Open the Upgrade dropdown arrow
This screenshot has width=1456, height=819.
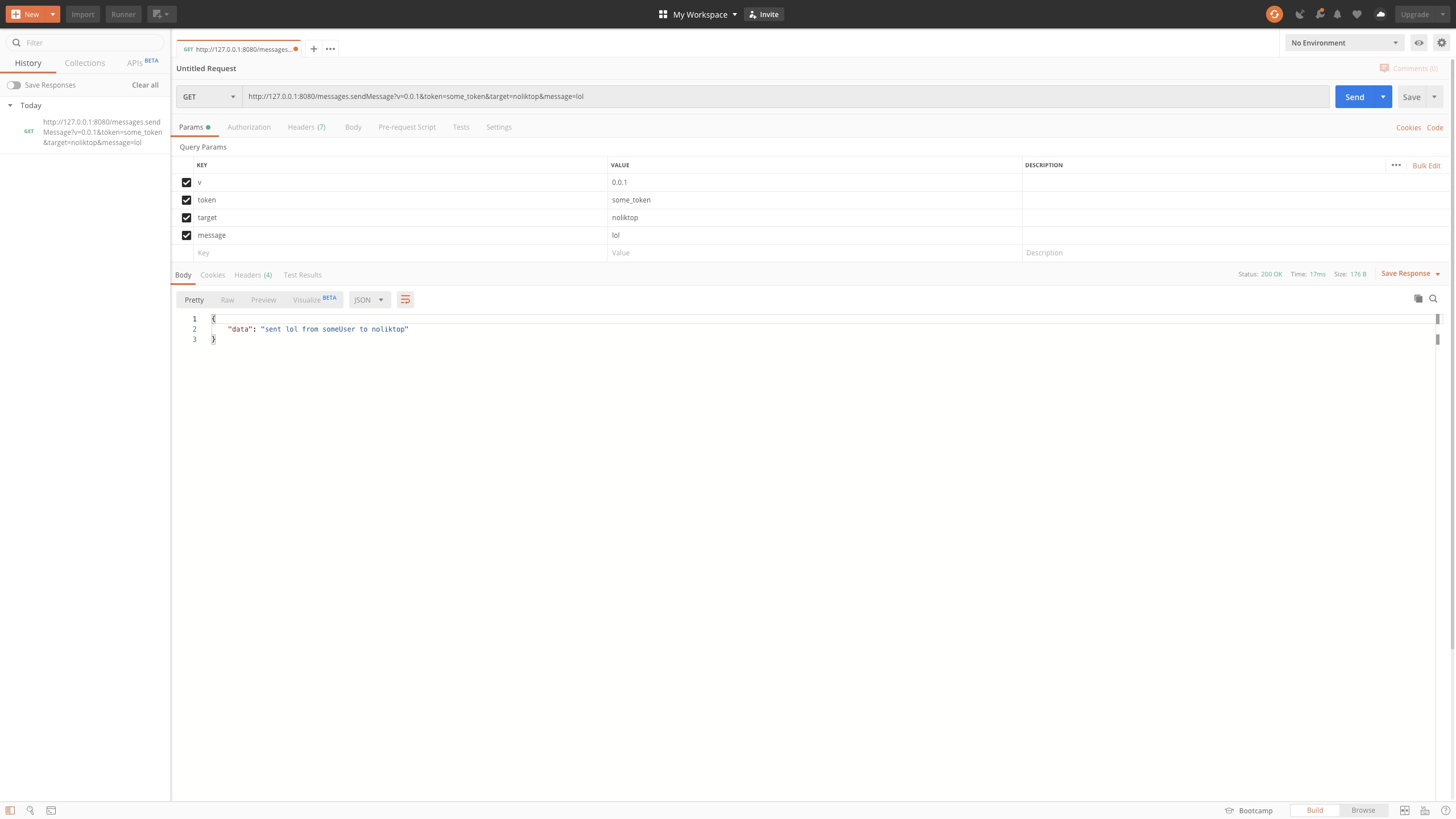click(x=1442, y=14)
